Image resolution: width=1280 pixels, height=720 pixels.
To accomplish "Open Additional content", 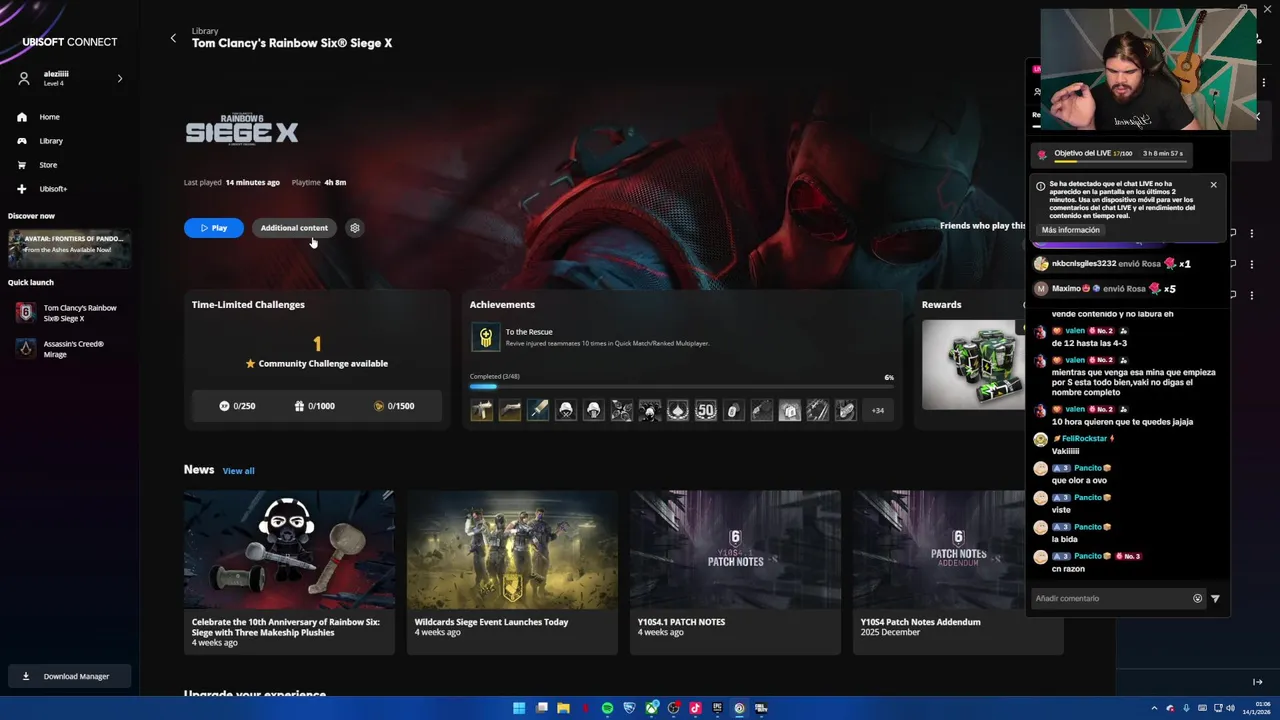I will click(294, 228).
